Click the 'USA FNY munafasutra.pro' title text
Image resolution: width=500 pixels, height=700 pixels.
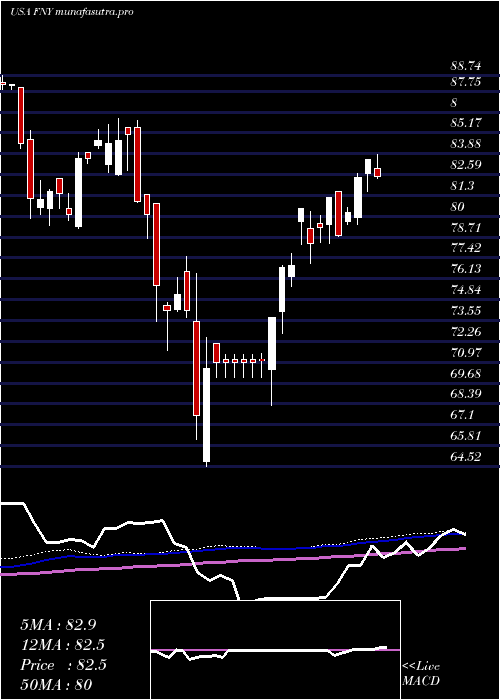pos(71,12)
